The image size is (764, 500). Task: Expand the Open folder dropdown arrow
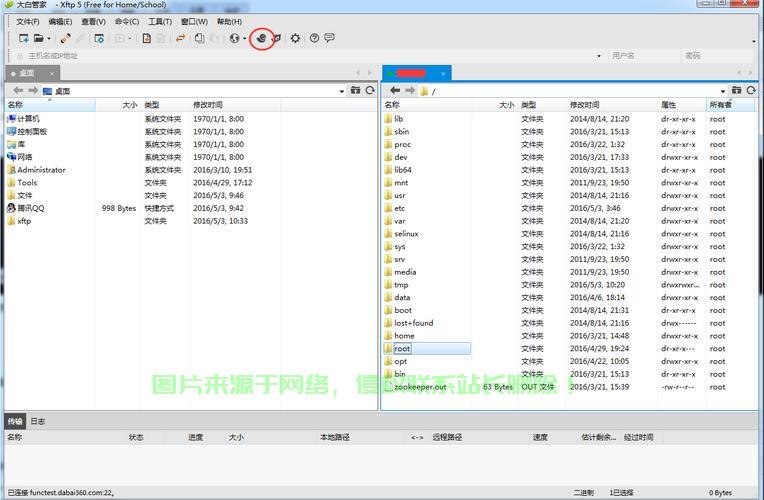(48, 39)
